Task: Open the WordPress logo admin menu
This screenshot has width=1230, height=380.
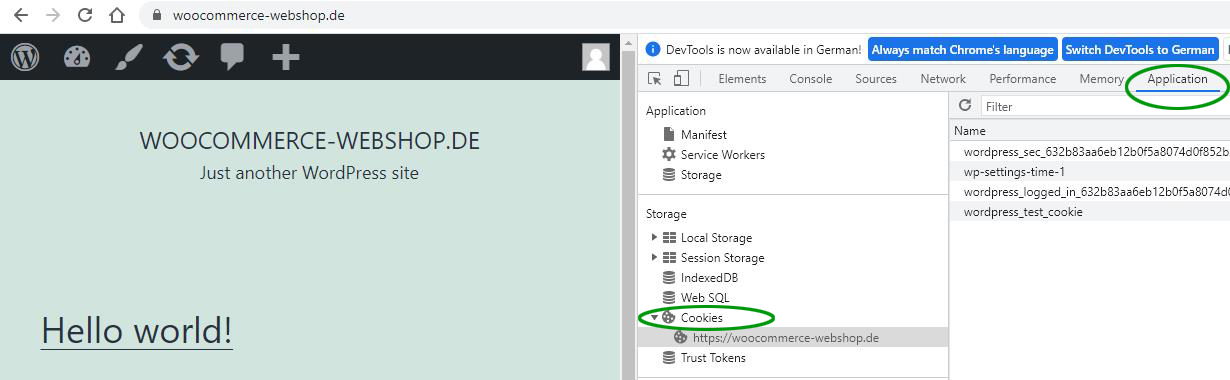Action: click(x=25, y=57)
